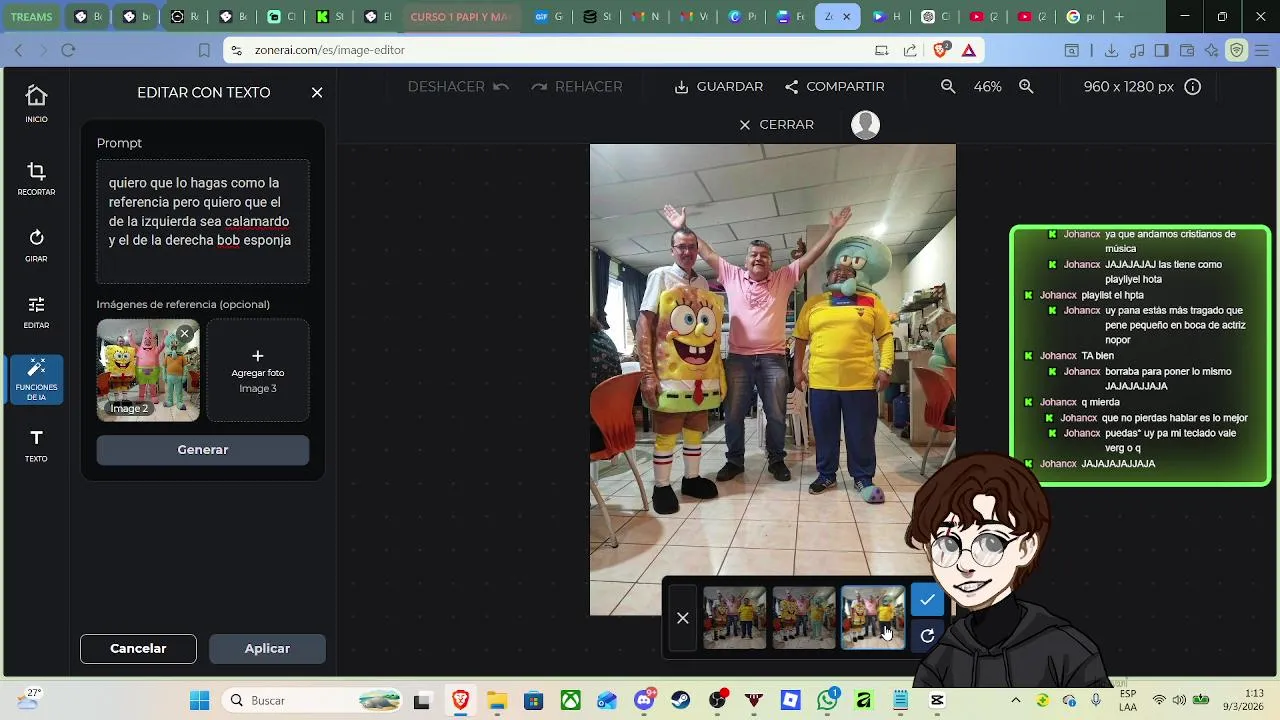Zoom in with the plus magnifier
The image size is (1280, 720).
point(1026,87)
